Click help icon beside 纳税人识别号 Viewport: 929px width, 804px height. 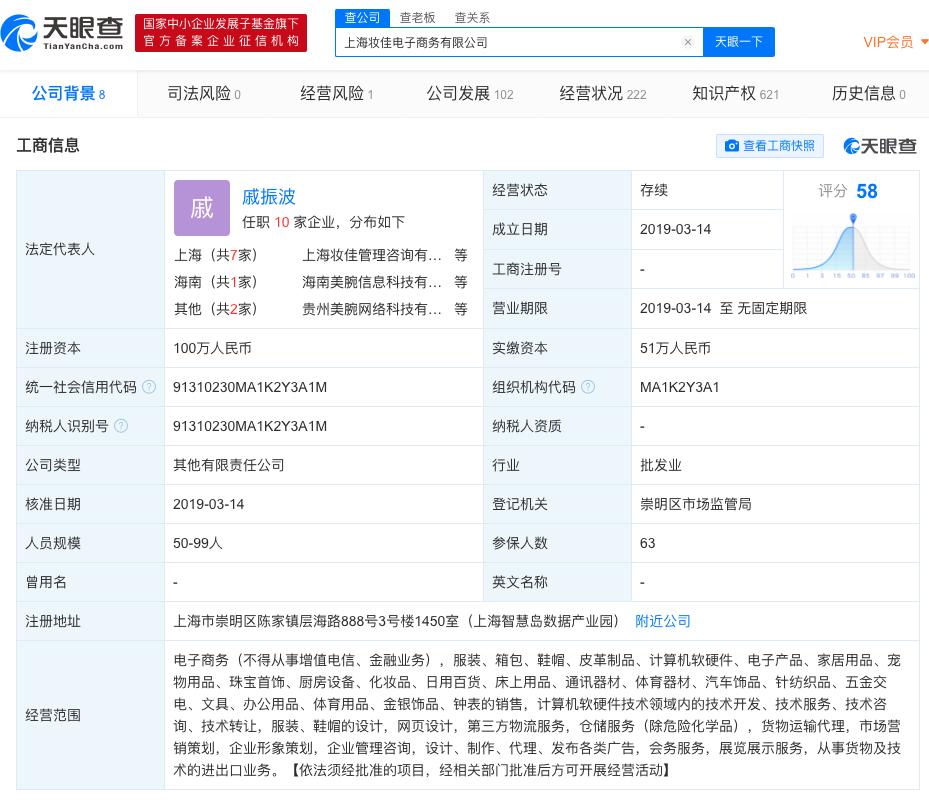coord(121,426)
